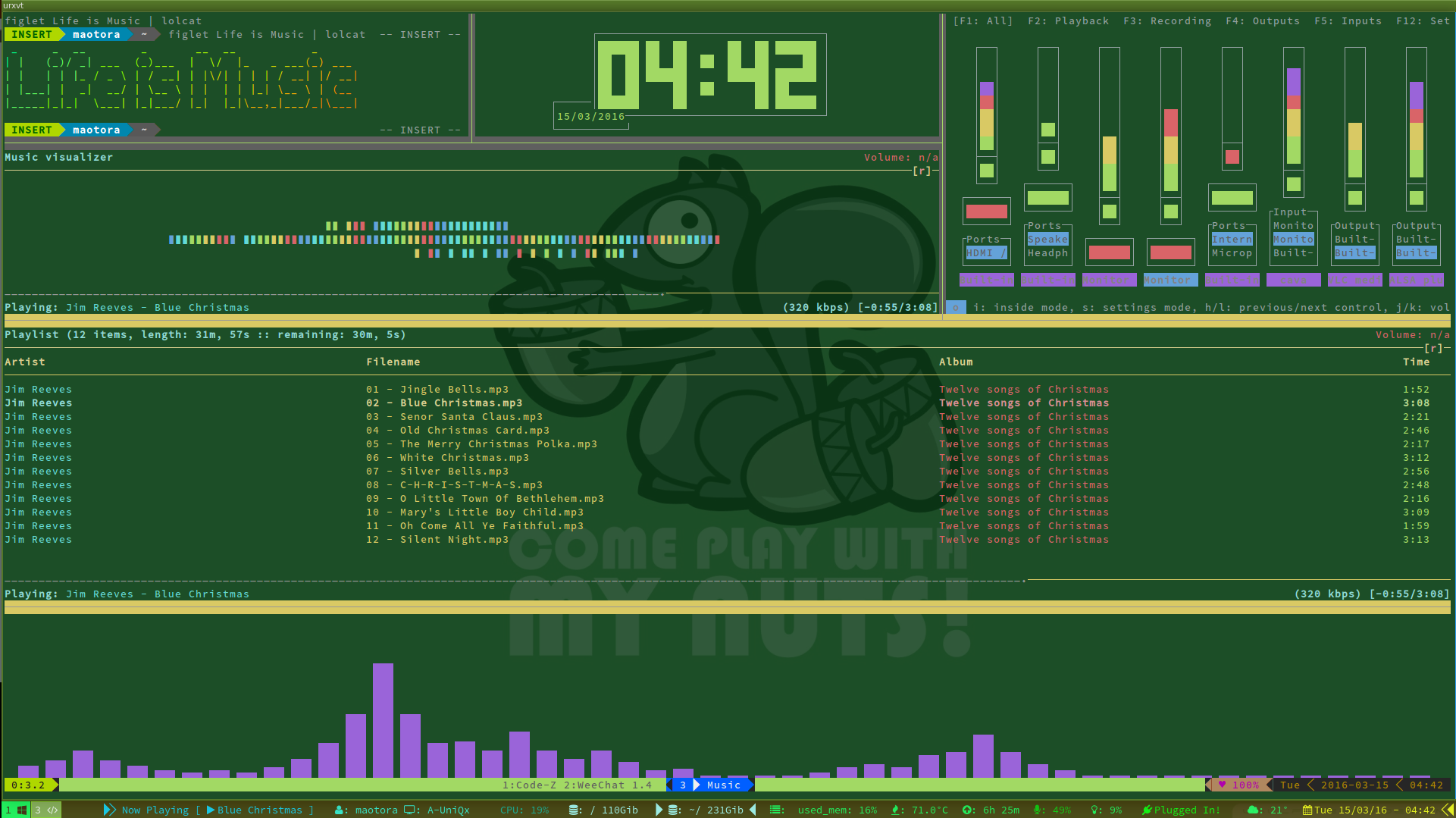Click the disk icon next to 110Gib
The image size is (1456, 818).
pyautogui.click(x=574, y=810)
